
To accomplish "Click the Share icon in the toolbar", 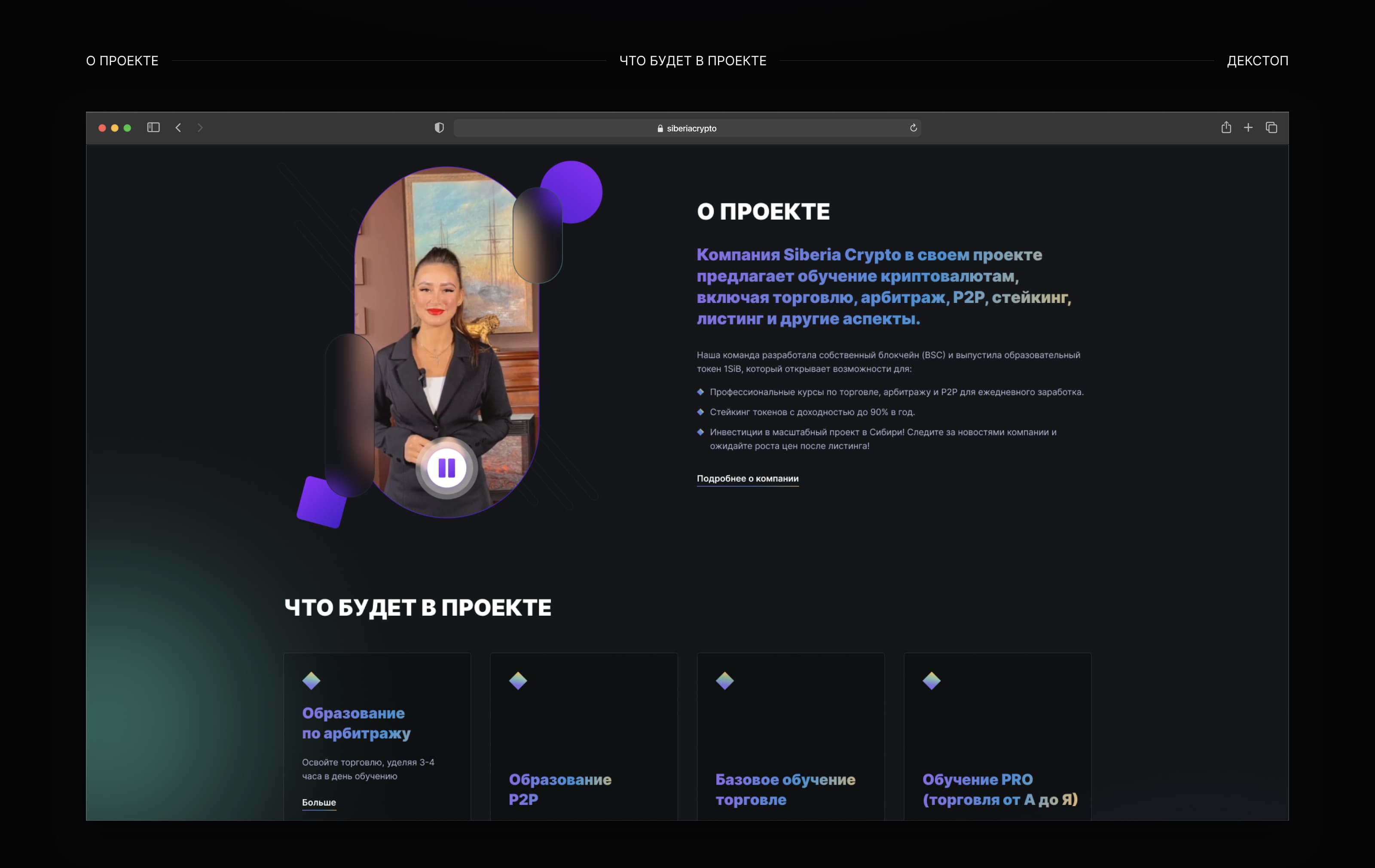I will [x=1225, y=127].
